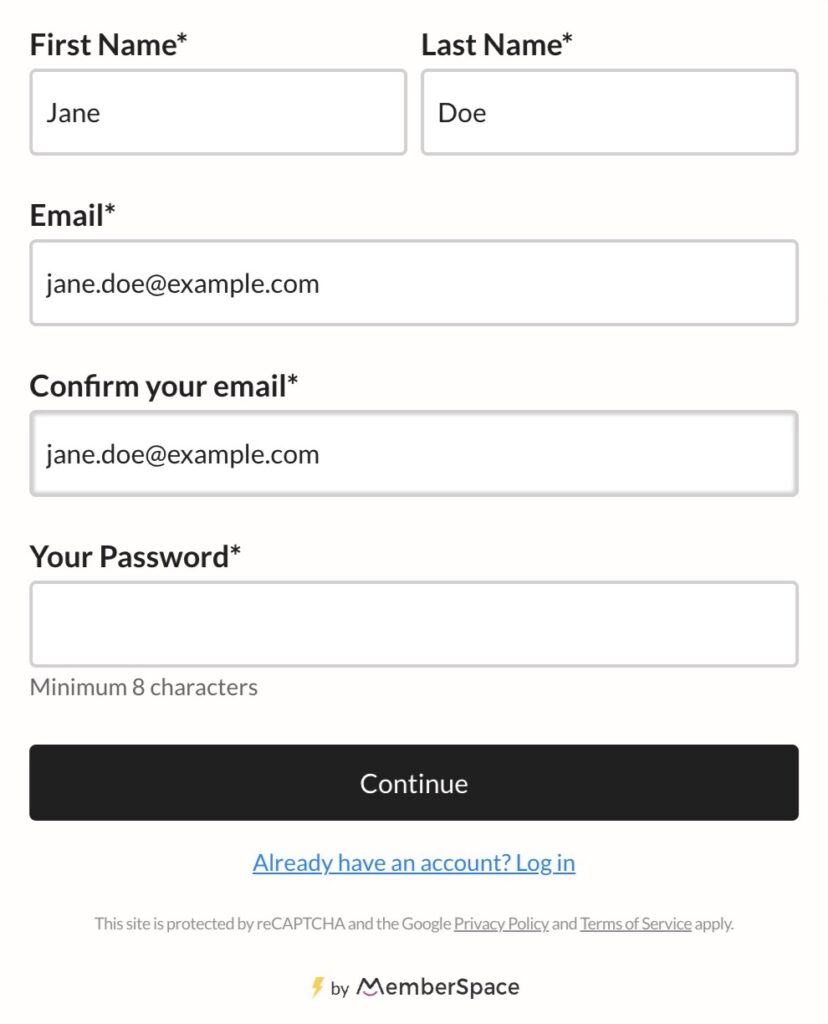Image resolution: width=828 pixels, height=1024 pixels.
Task: Click the Minimum 8 characters hint
Action: pyautogui.click(x=144, y=687)
